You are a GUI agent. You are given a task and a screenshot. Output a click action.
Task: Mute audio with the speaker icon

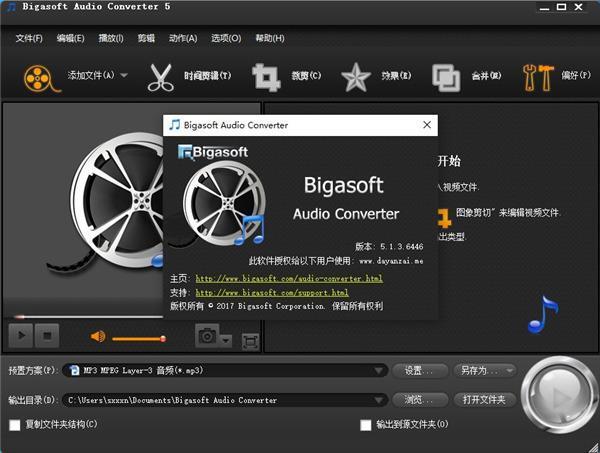point(98,337)
